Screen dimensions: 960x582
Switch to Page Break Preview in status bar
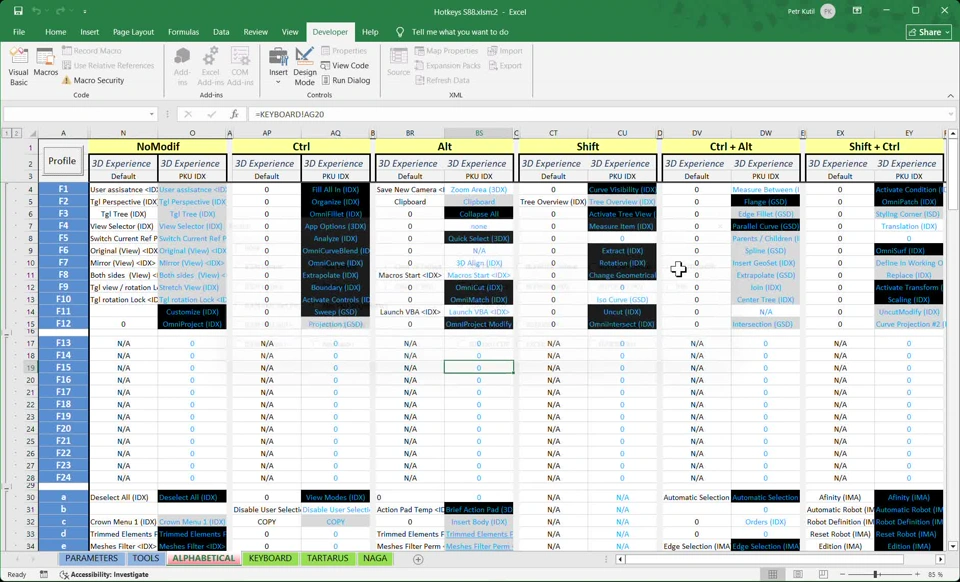[x=823, y=574]
